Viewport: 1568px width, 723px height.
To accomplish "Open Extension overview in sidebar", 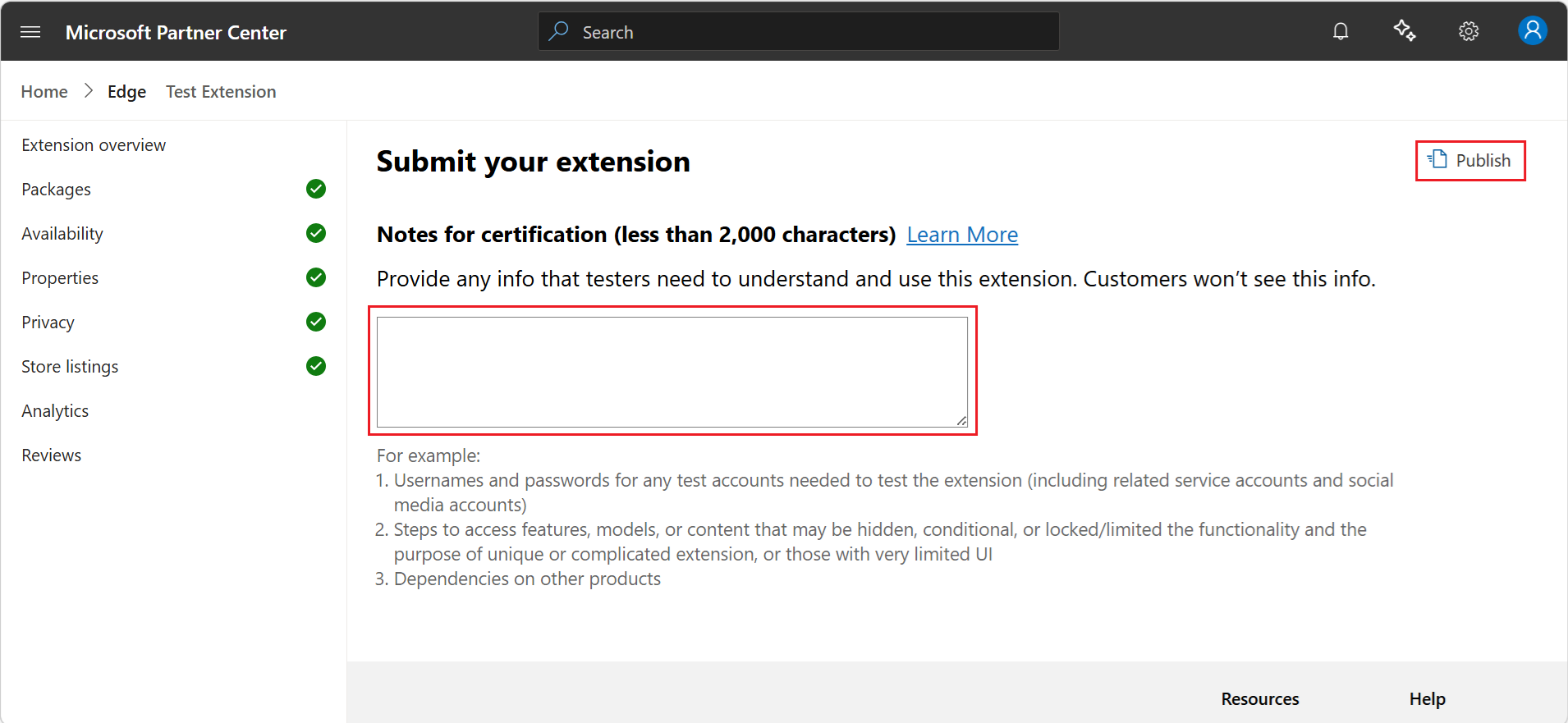I will [x=94, y=144].
